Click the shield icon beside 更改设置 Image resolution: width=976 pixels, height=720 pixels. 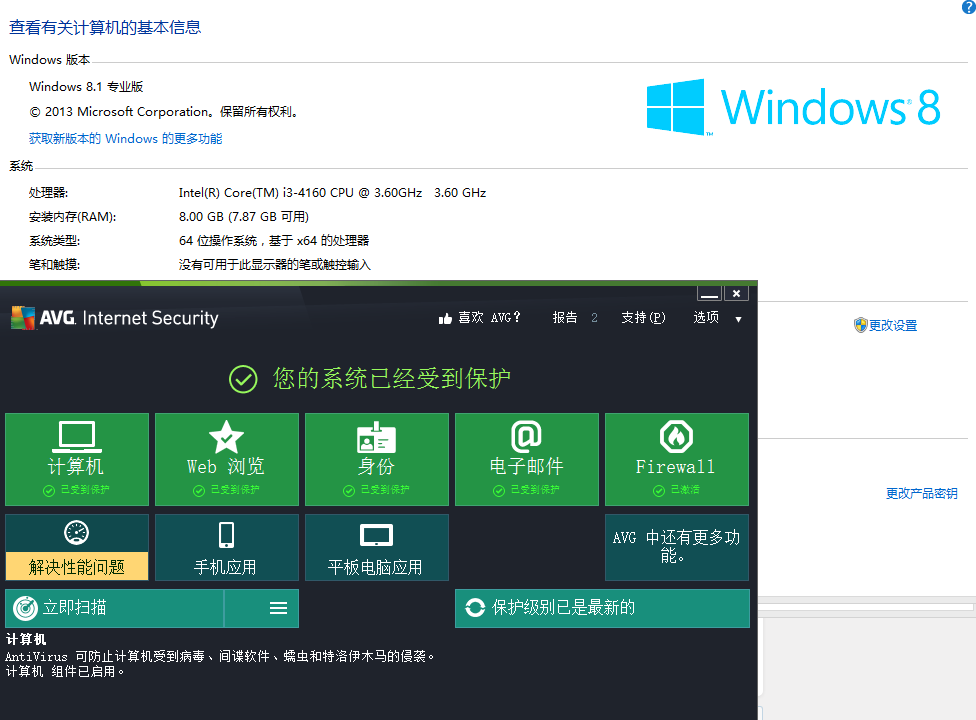point(860,325)
